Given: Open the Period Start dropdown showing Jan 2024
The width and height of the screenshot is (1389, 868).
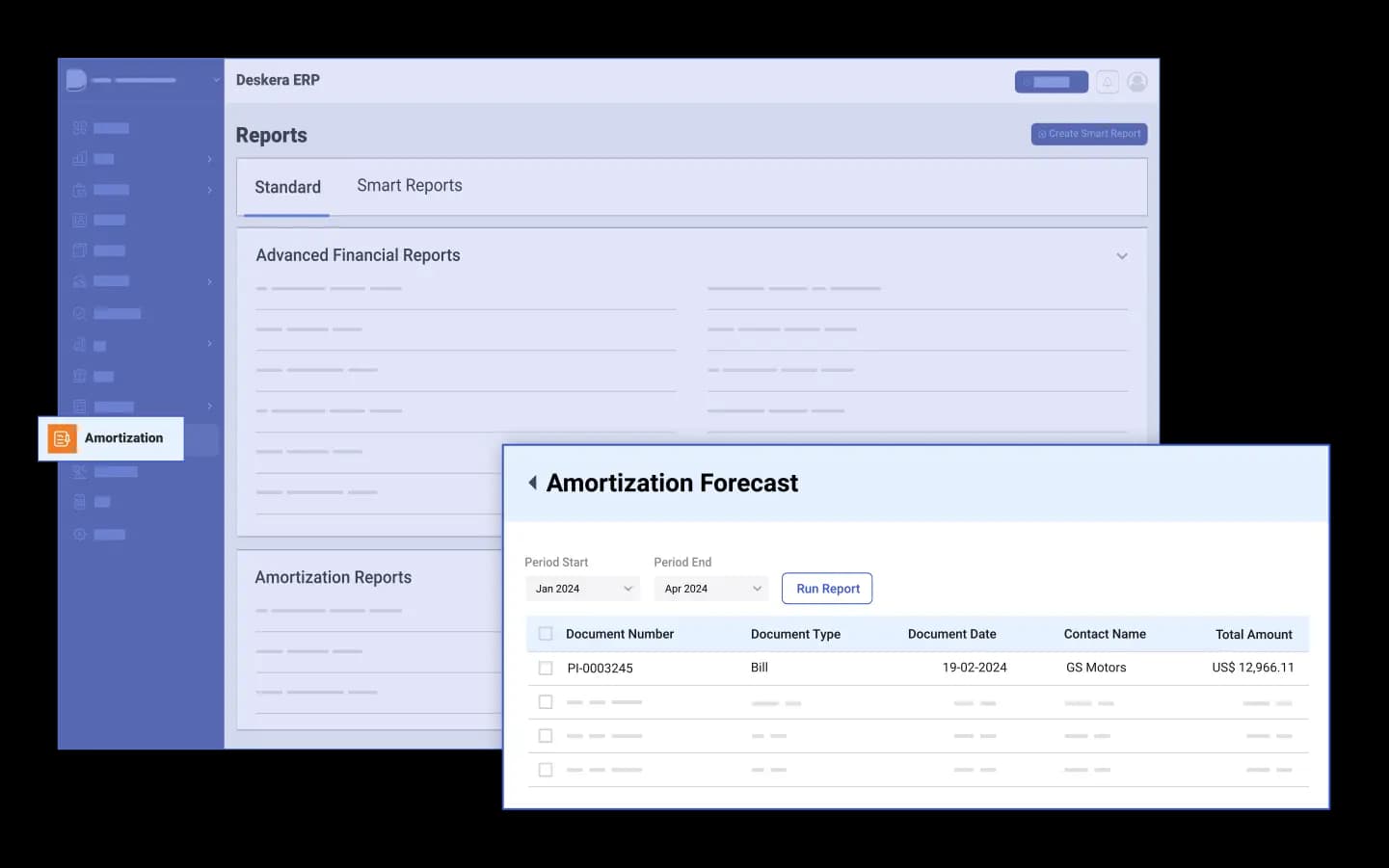Looking at the screenshot, I should pos(582,589).
